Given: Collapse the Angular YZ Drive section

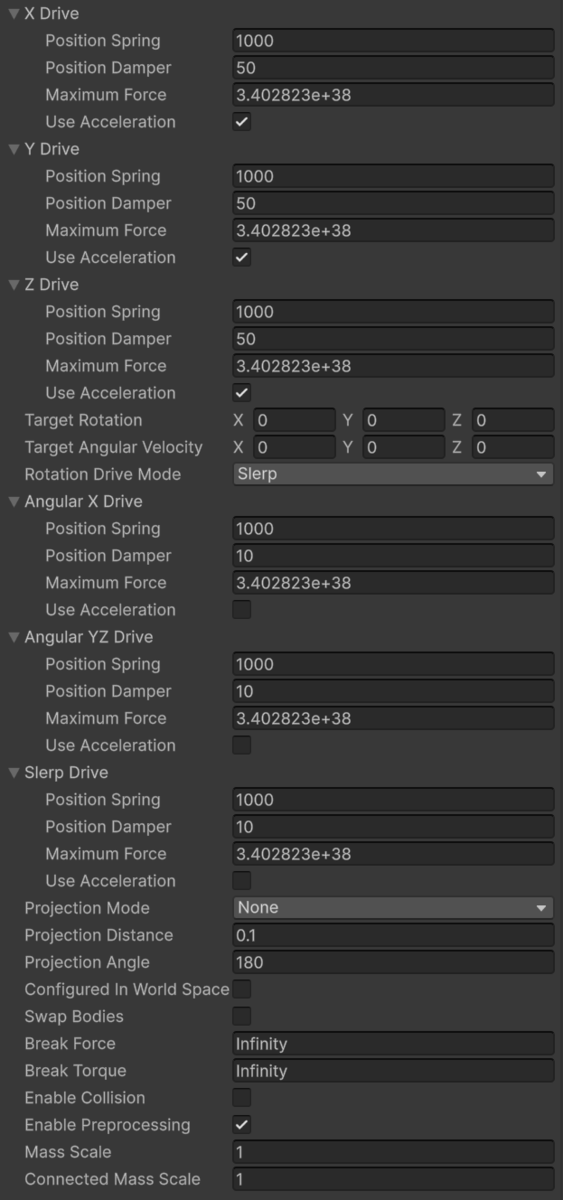Looking at the screenshot, I should point(14,637).
